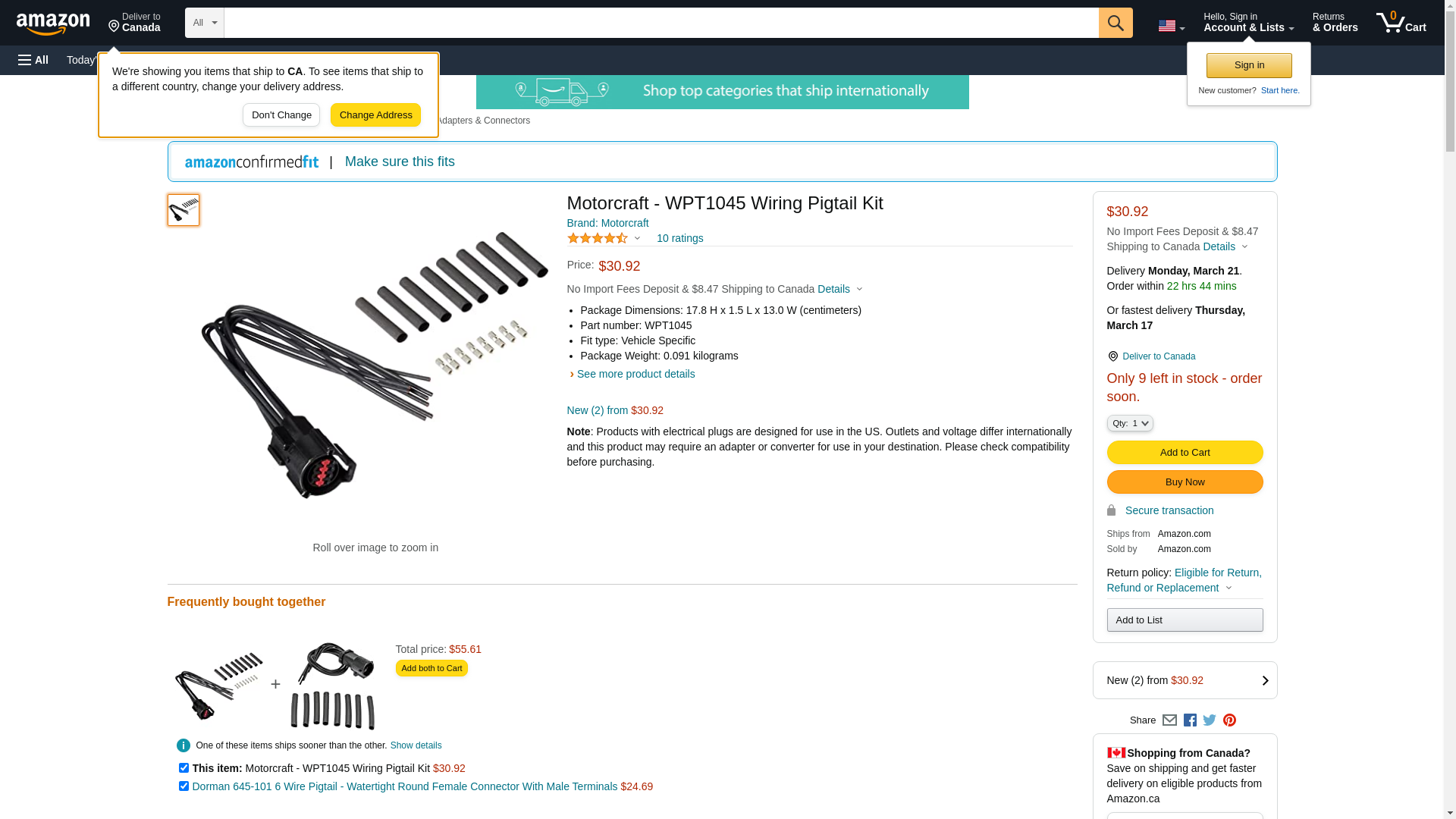This screenshot has width=1456, height=819.
Task: Share the product on Twitter
Action: 1210,720
